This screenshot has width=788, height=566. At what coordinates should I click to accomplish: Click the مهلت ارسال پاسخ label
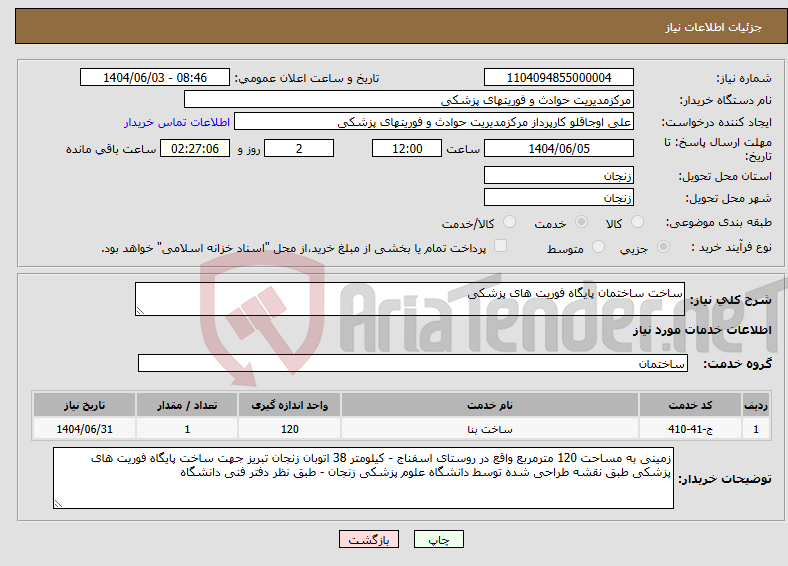pyautogui.click(x=718, y=149)
